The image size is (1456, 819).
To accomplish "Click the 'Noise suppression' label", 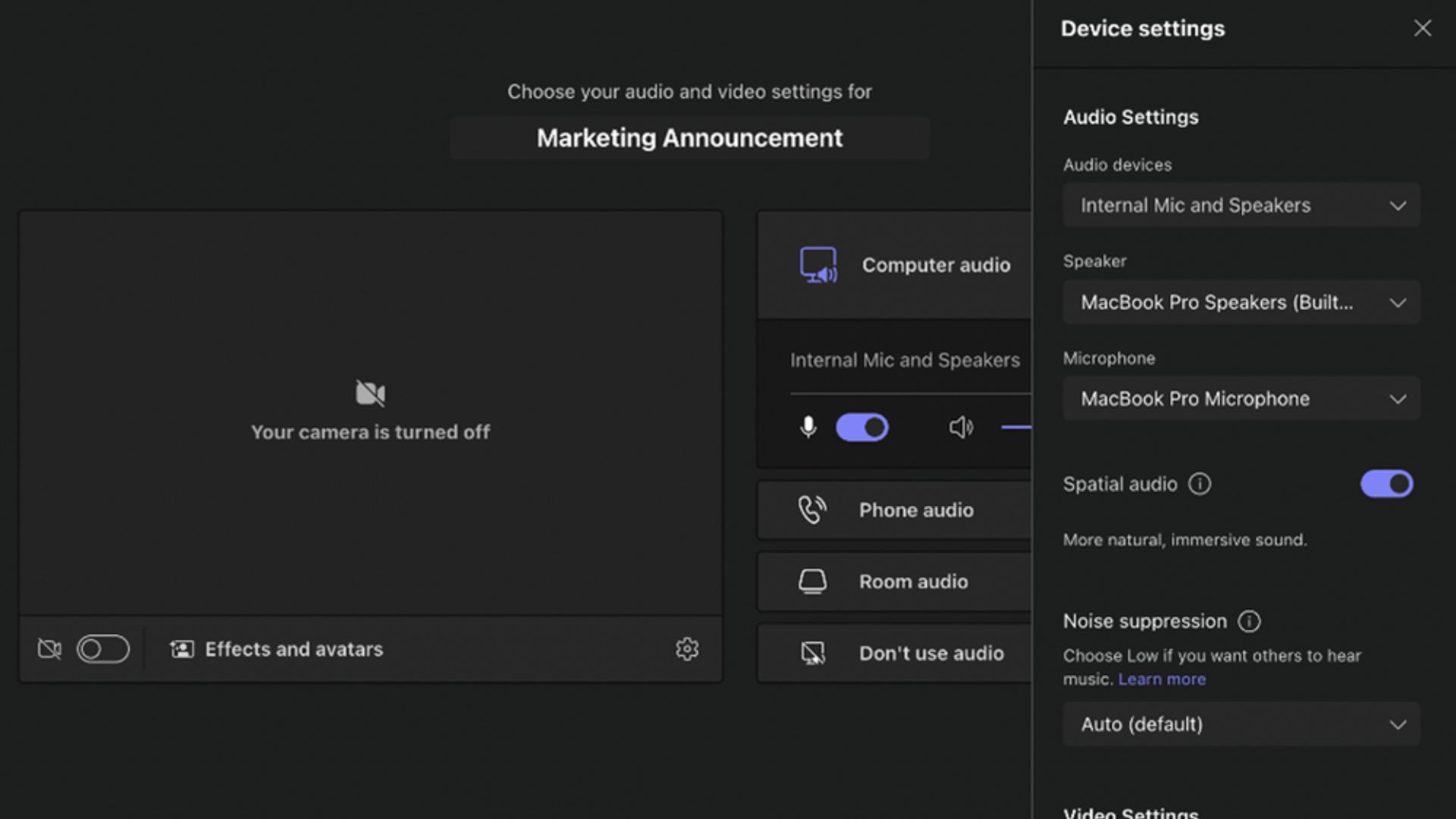I will click(x=1145, y=621).
